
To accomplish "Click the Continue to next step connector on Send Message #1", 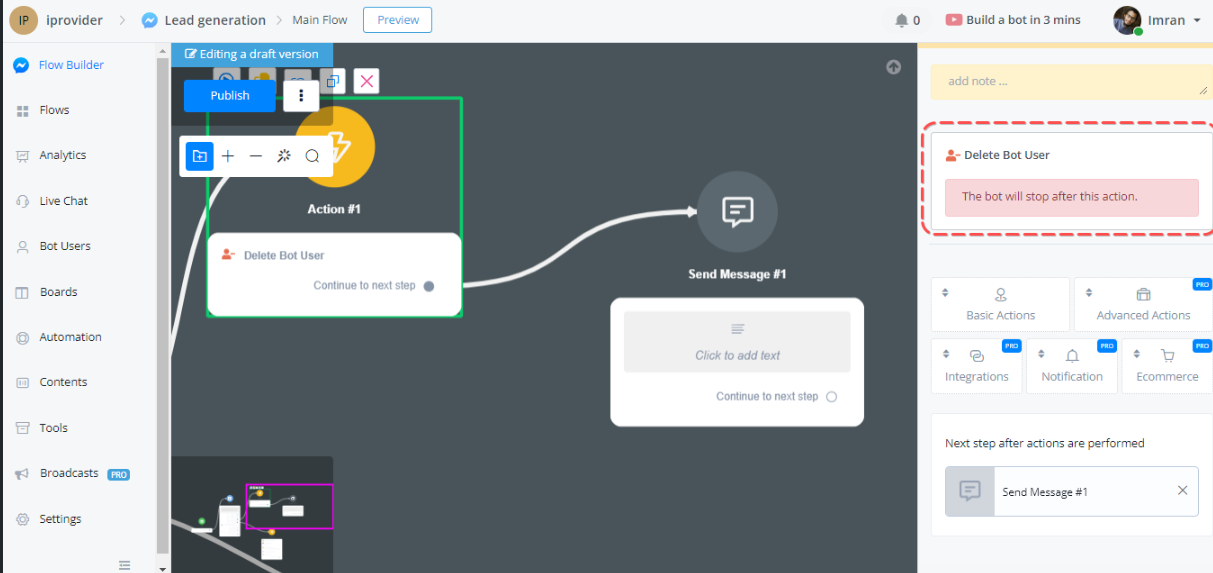I will pyautogui.click(x=831, y=397).
